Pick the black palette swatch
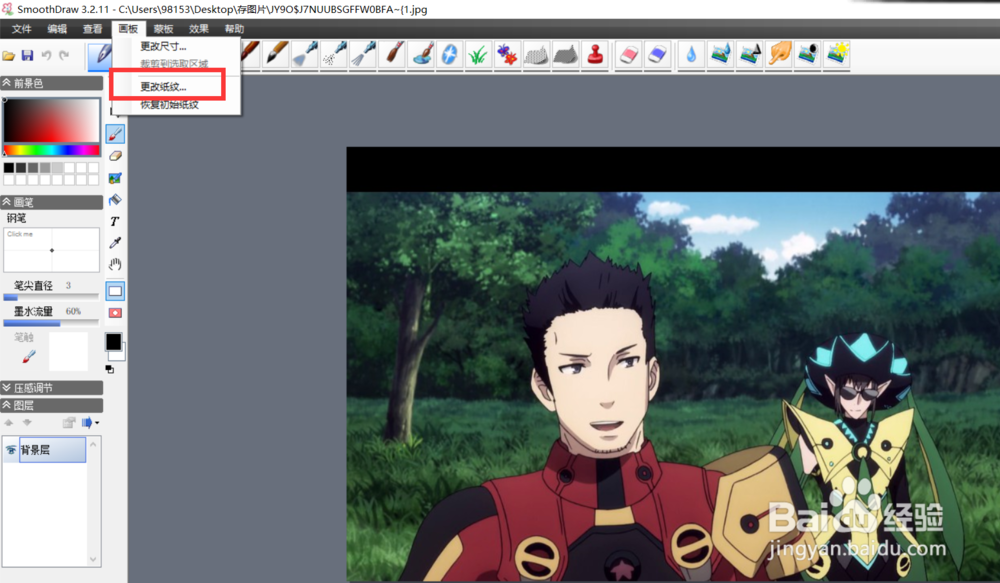The image size is (1000, 583). pyautogui.click(x=9, y=168)
